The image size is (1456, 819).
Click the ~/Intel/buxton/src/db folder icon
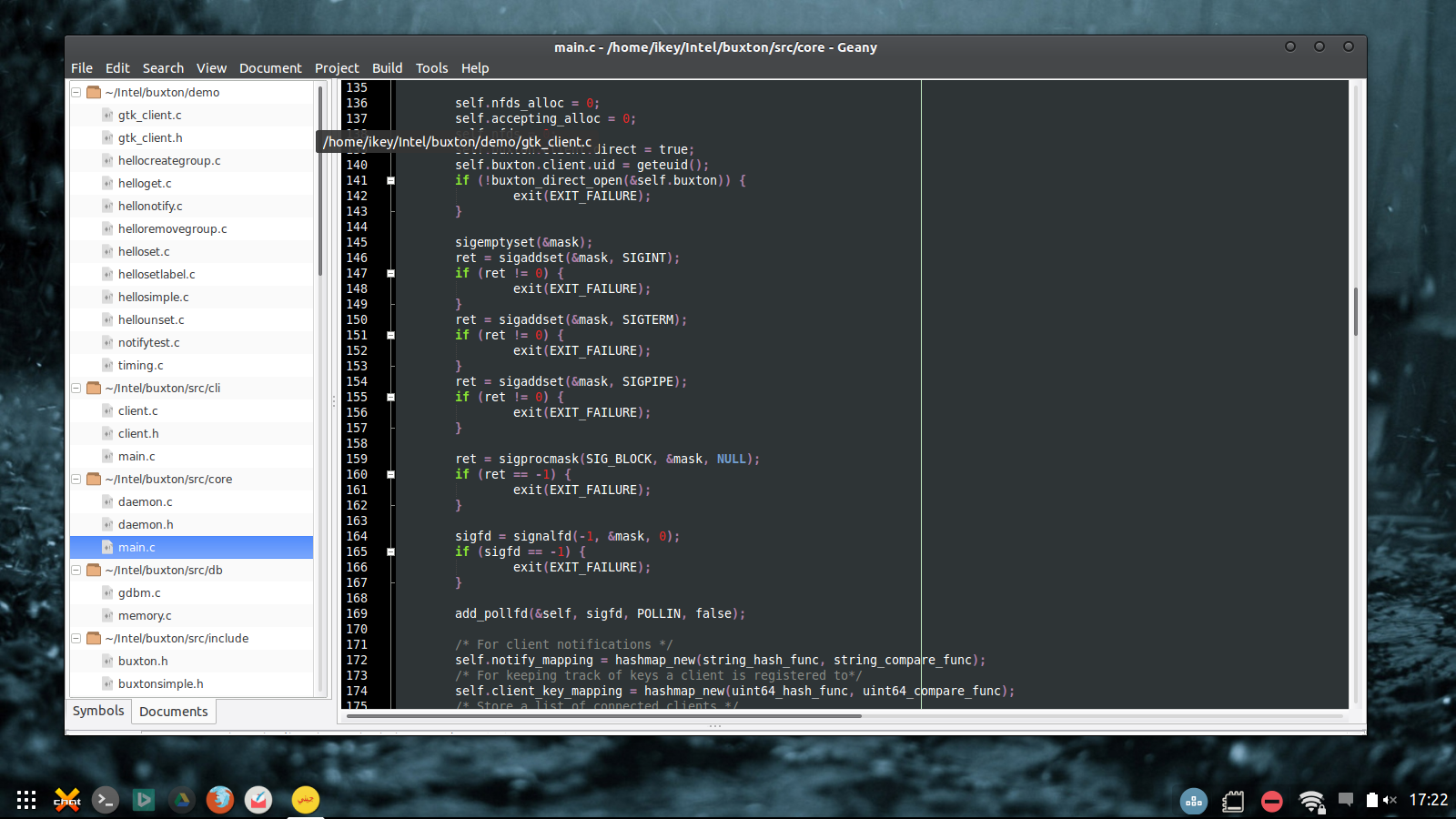[94, 570]
